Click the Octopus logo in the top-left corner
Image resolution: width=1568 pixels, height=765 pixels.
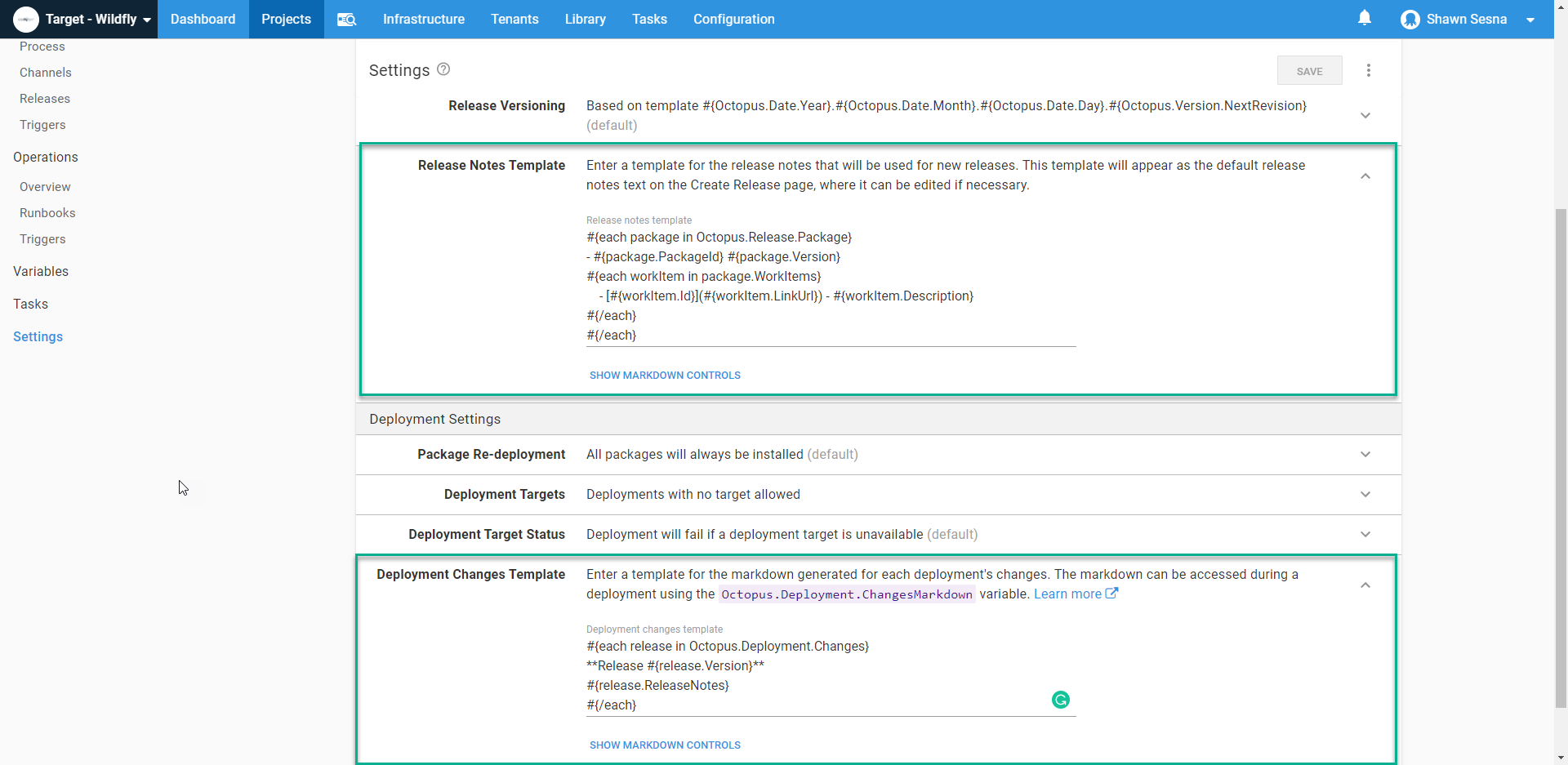[25, 19]
